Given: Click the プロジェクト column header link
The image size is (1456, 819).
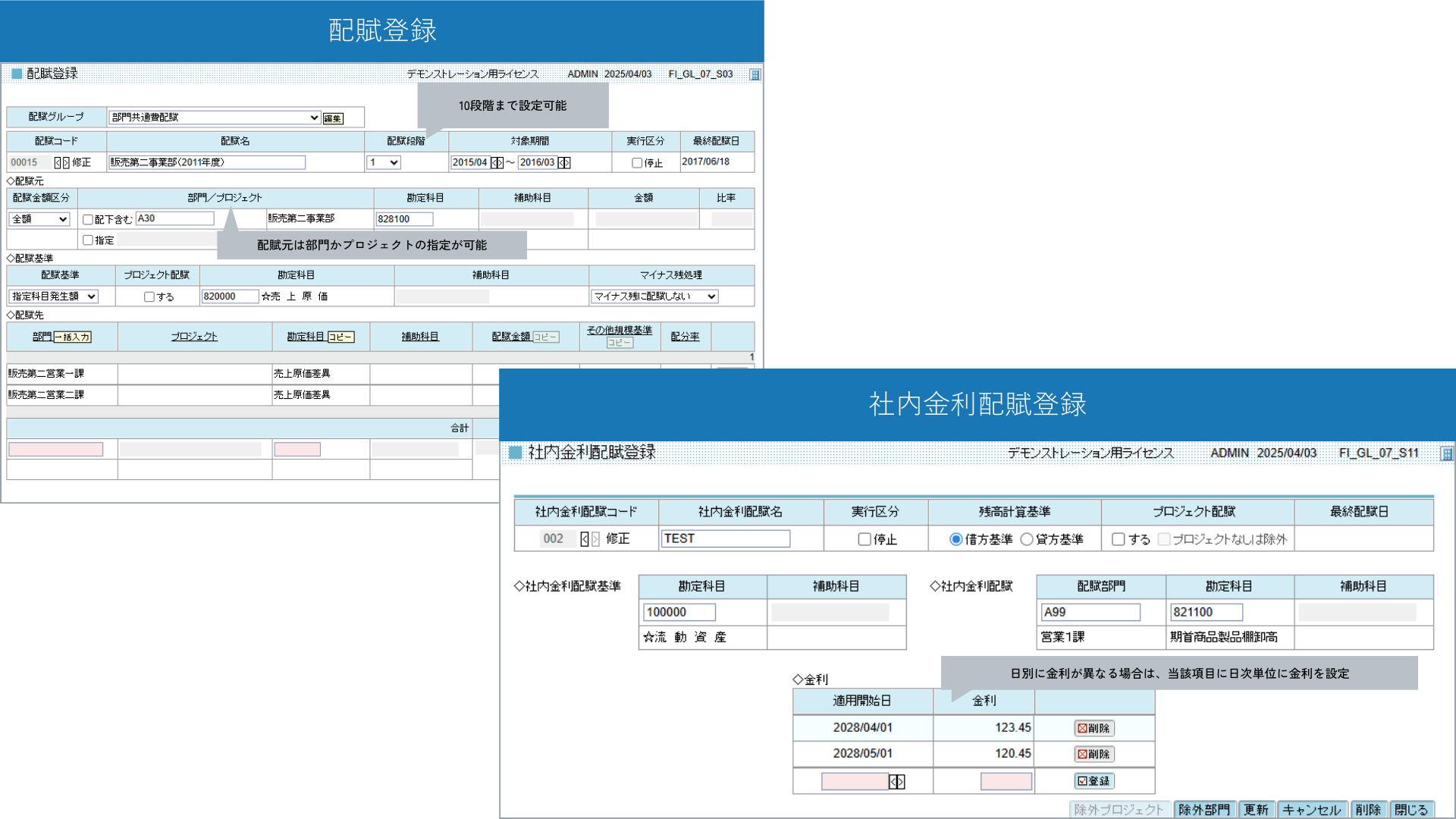Looking at the screenshot, I should click(194, 337).
